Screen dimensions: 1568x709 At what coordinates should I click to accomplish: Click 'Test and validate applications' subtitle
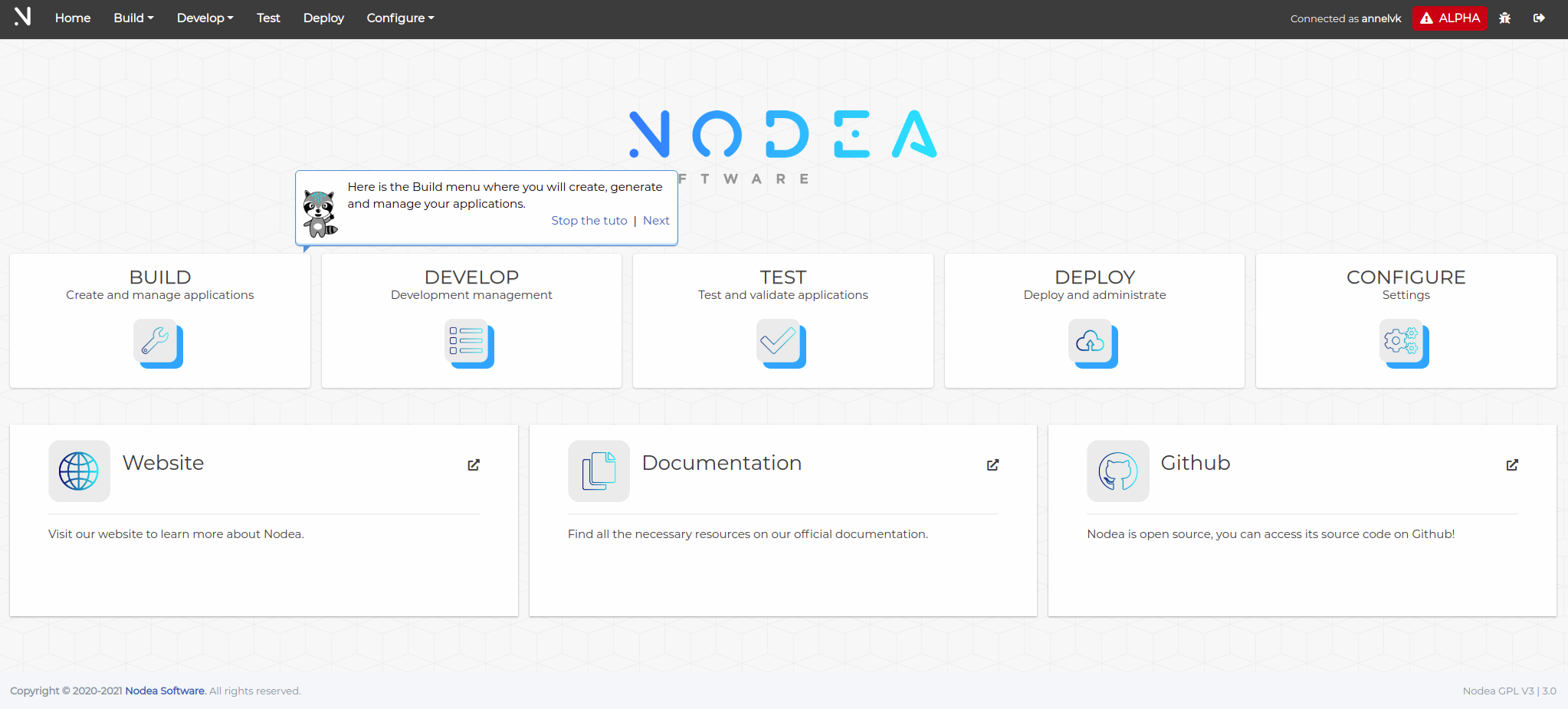tap(783, 295)
